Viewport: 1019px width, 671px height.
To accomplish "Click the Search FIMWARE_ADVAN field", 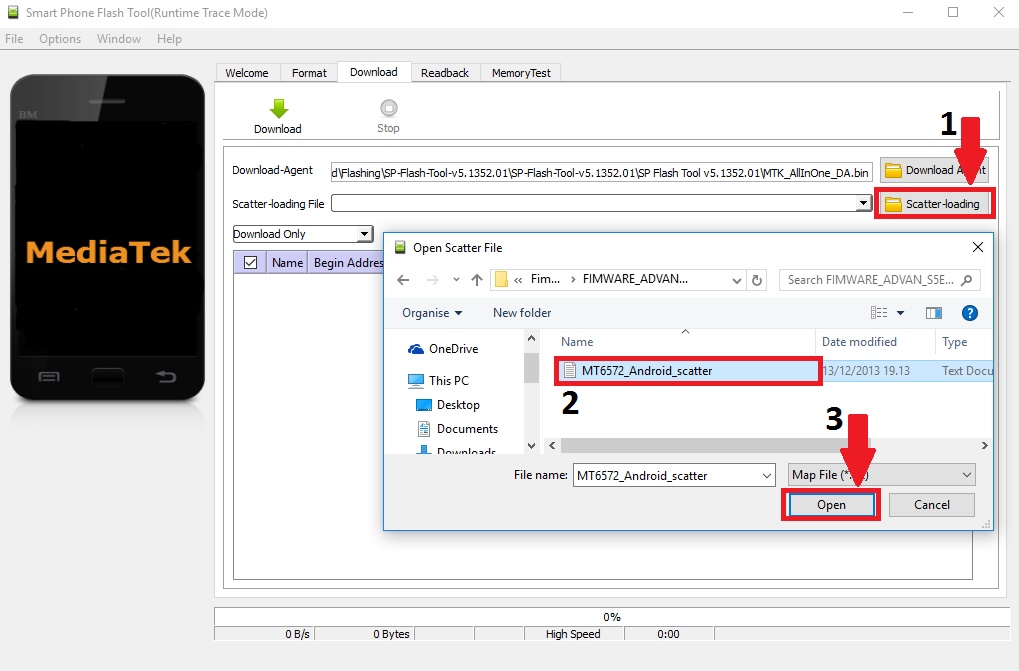I will pos(879,280).
